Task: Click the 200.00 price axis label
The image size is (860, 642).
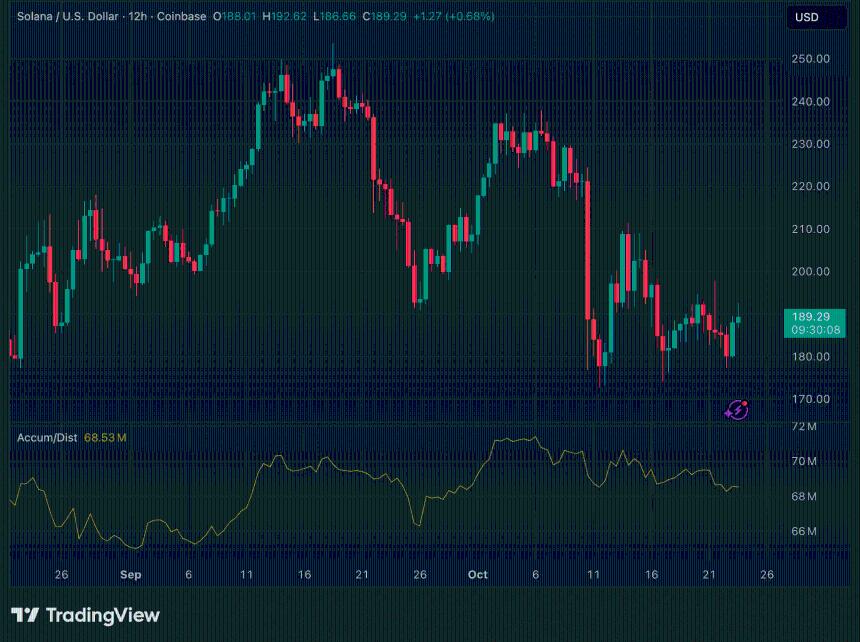Action: coord(810,271)
